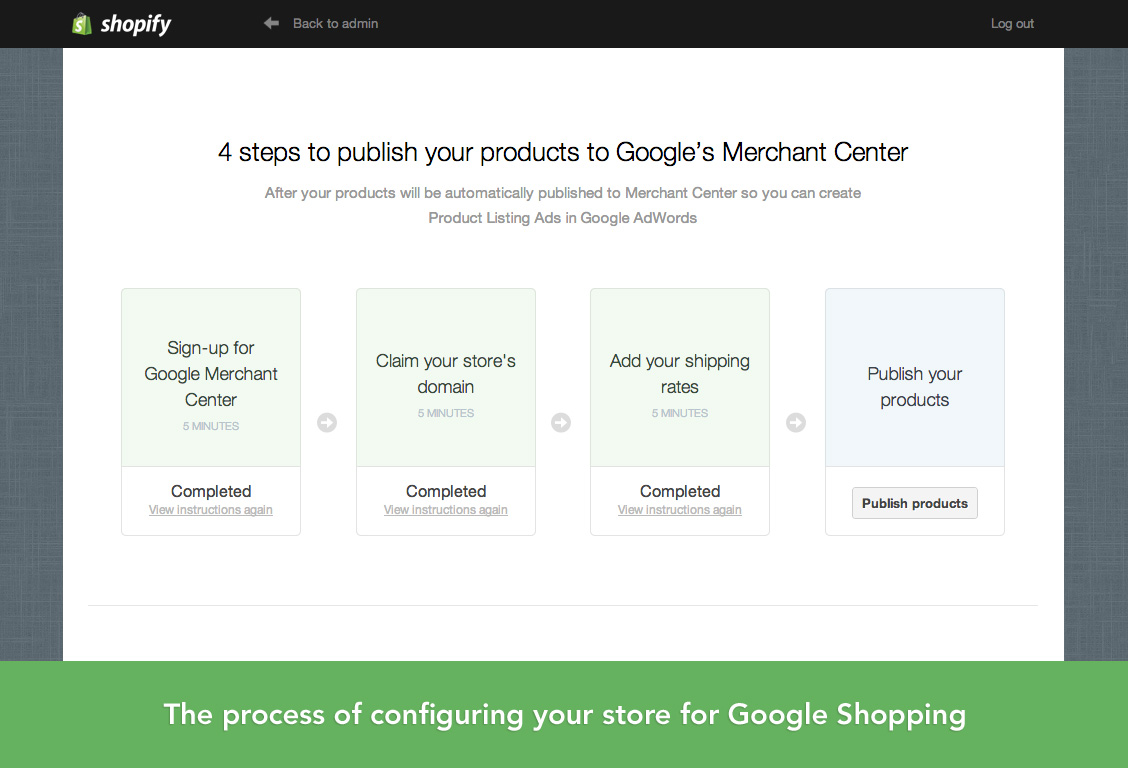Screen dimensions: 1128x768
Task: Click the arrow icon after the shipping rates step
Action: tap(796, 422)
